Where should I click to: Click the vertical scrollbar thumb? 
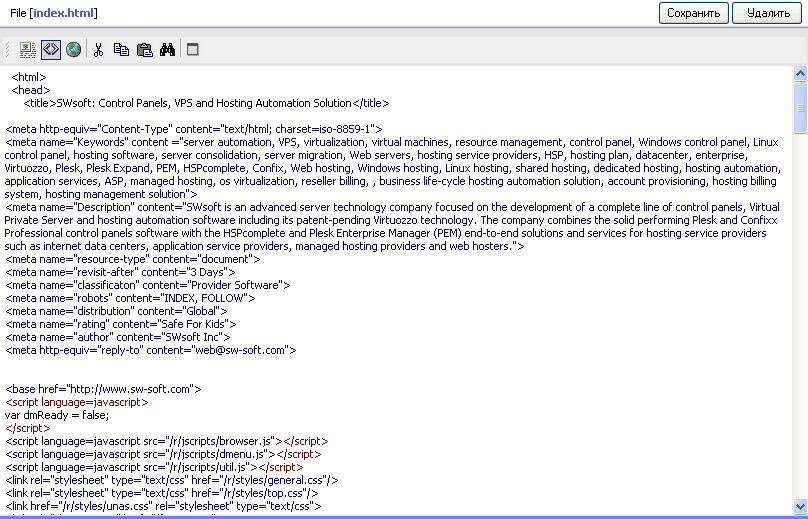click(x=800, y=107)
